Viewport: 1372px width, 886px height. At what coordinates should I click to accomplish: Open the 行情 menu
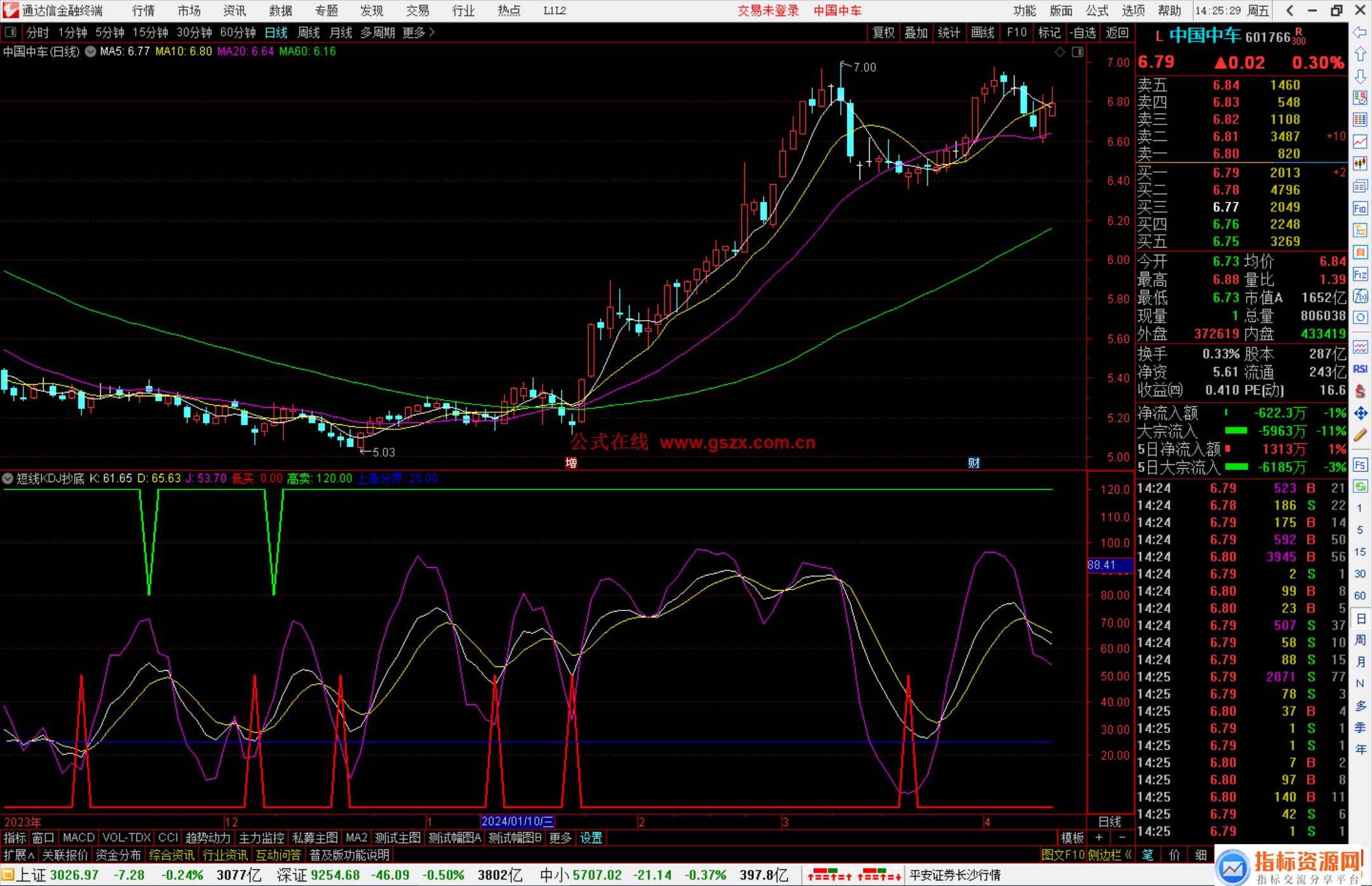(143, 11)
